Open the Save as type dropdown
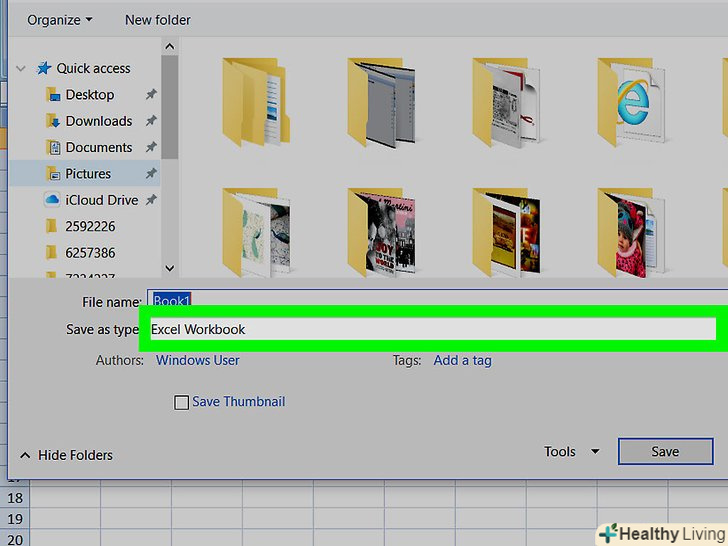 tap(433, 329)
